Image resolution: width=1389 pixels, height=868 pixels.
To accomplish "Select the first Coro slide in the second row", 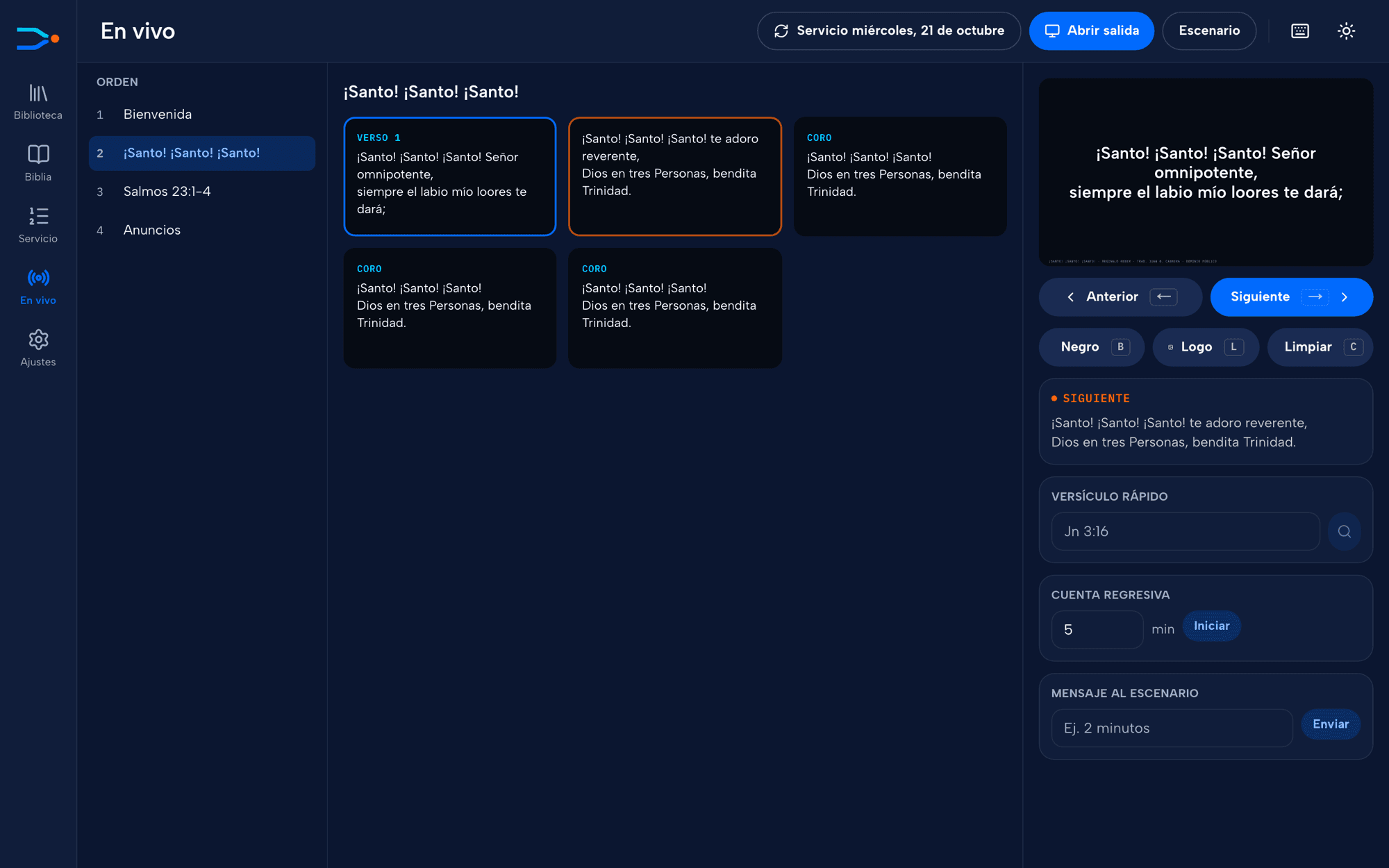I will [450, 308].
